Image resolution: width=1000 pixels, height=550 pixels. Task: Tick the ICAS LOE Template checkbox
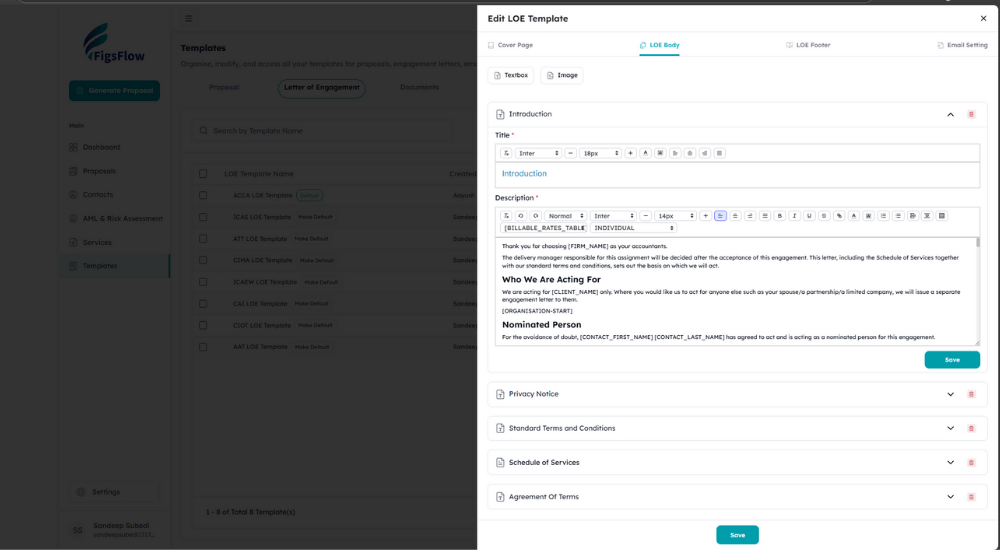(203, 217)
